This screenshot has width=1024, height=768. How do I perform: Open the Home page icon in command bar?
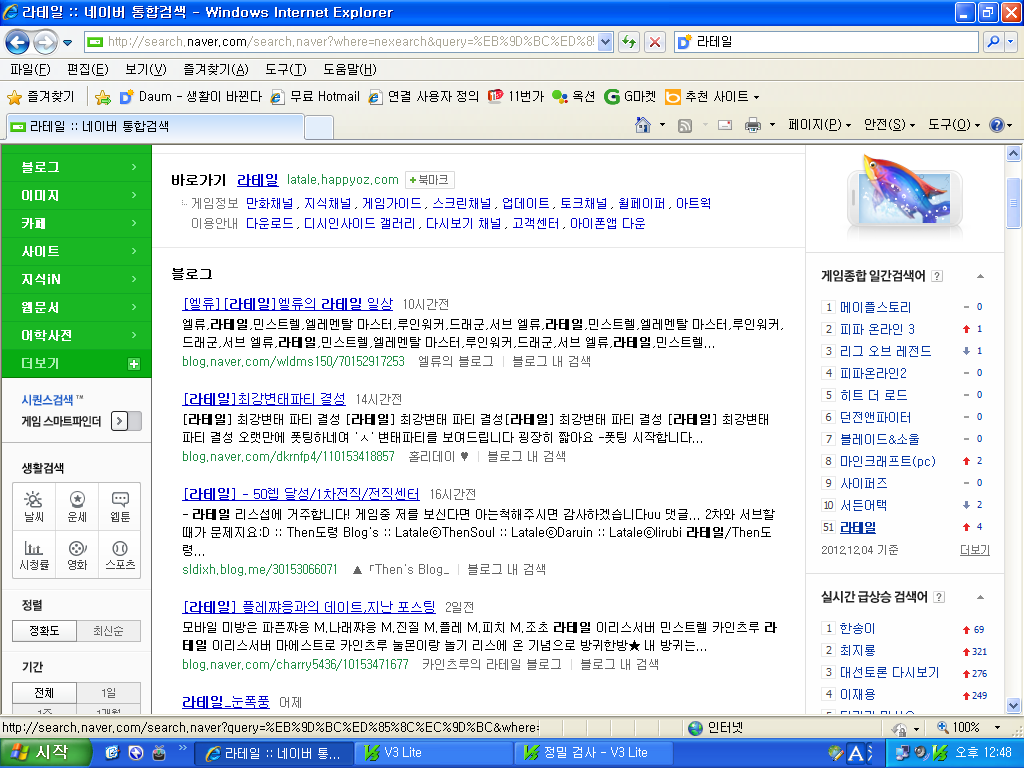click(643, 125)
